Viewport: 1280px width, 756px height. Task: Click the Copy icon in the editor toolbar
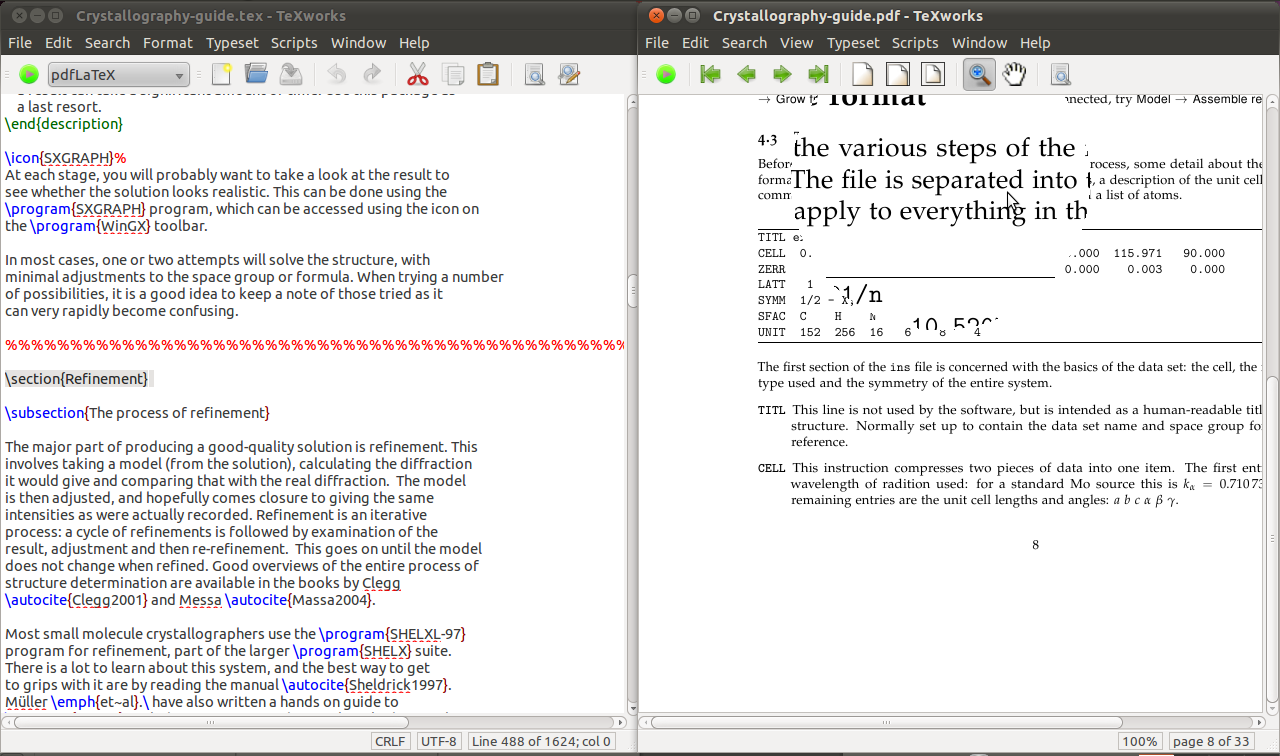453,74
